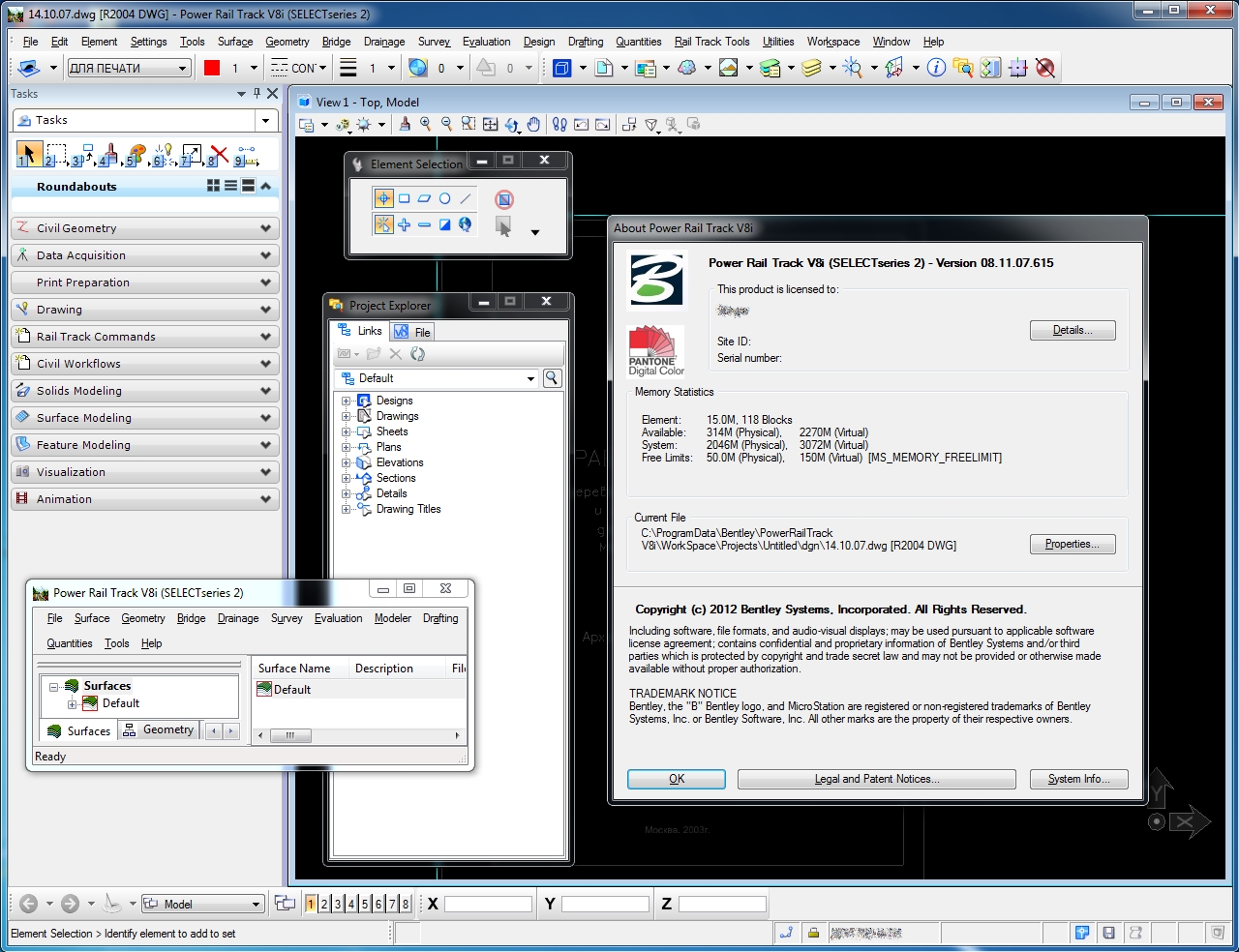Activate Fit View in the View 1 toolbar
Screen dimensions: 1239x952
(491, 125)
